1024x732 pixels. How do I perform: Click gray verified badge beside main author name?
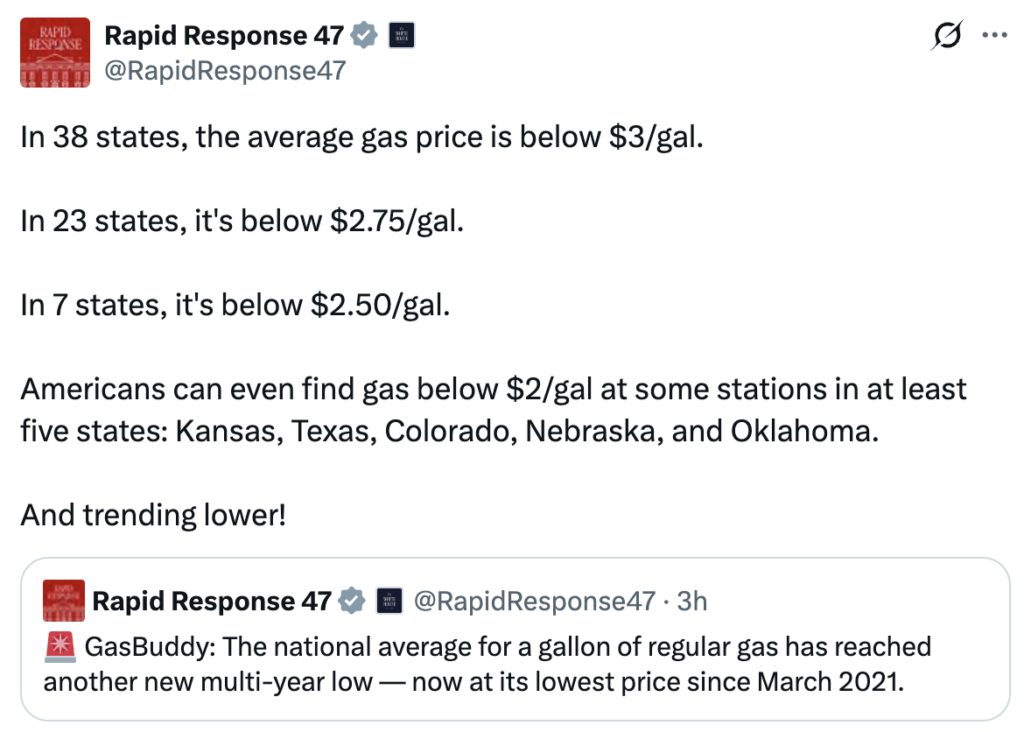[x=365, y=36]
